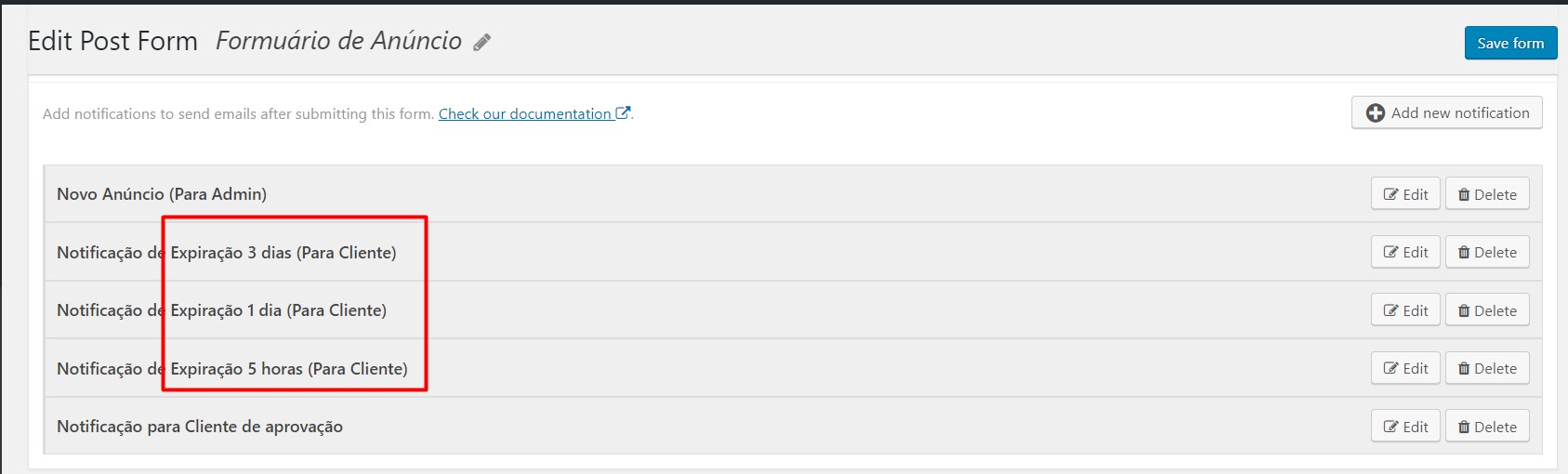Click Save form button

pos(1510,43)
